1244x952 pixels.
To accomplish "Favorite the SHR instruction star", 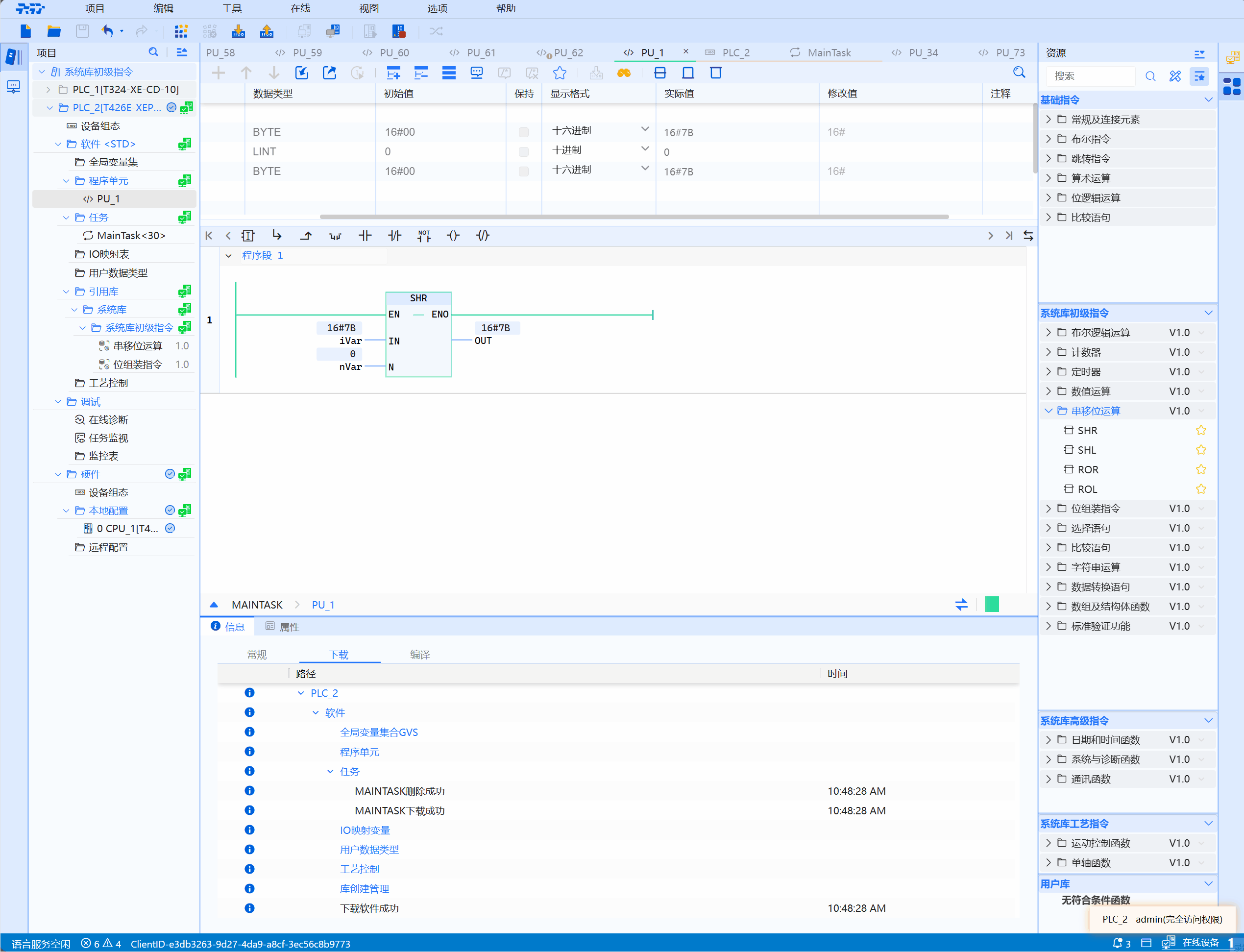I will pyautogui.click(x=1200, y=431).
